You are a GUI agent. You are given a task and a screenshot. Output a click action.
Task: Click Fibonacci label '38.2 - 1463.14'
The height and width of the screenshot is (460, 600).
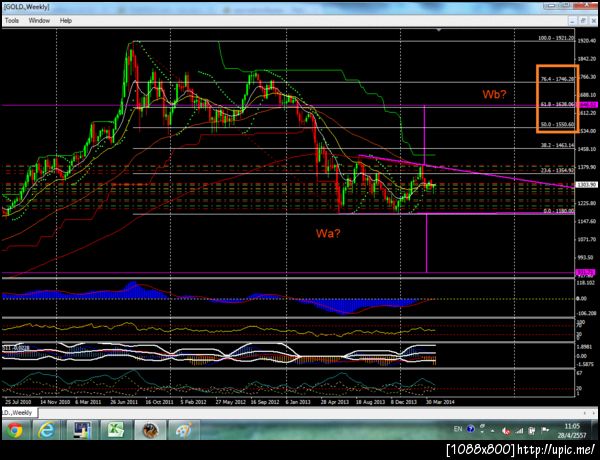click(558, 145)
